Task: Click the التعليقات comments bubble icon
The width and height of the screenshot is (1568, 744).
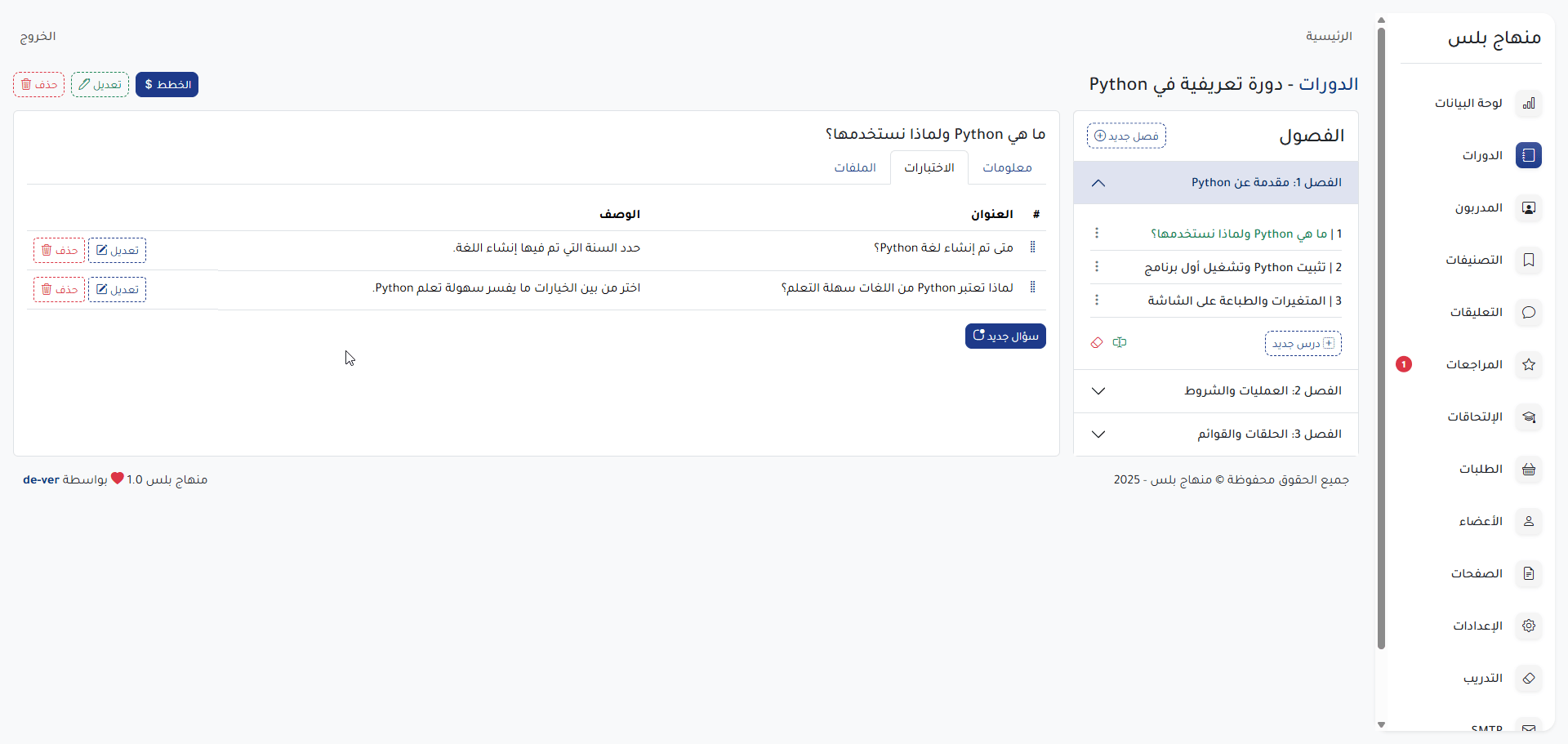Action: click(1528, 312)
